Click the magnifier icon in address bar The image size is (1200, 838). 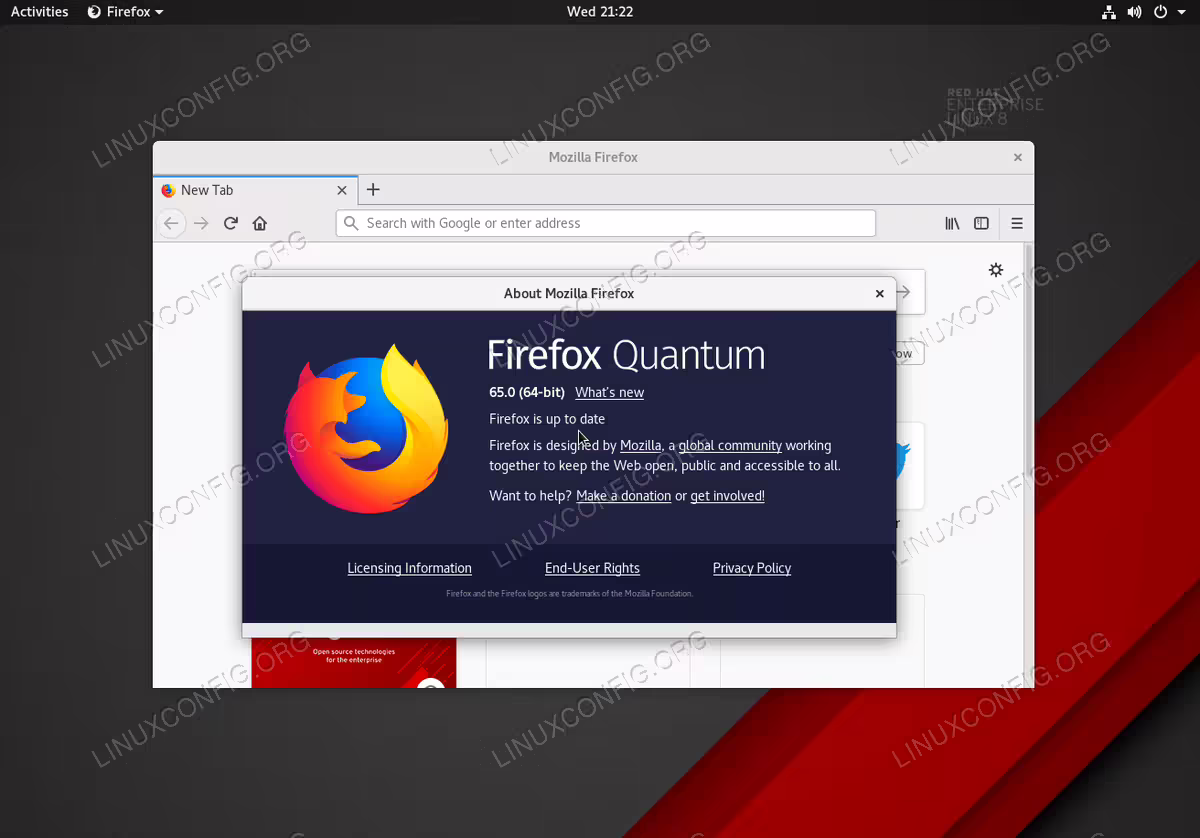coord(351,223)
